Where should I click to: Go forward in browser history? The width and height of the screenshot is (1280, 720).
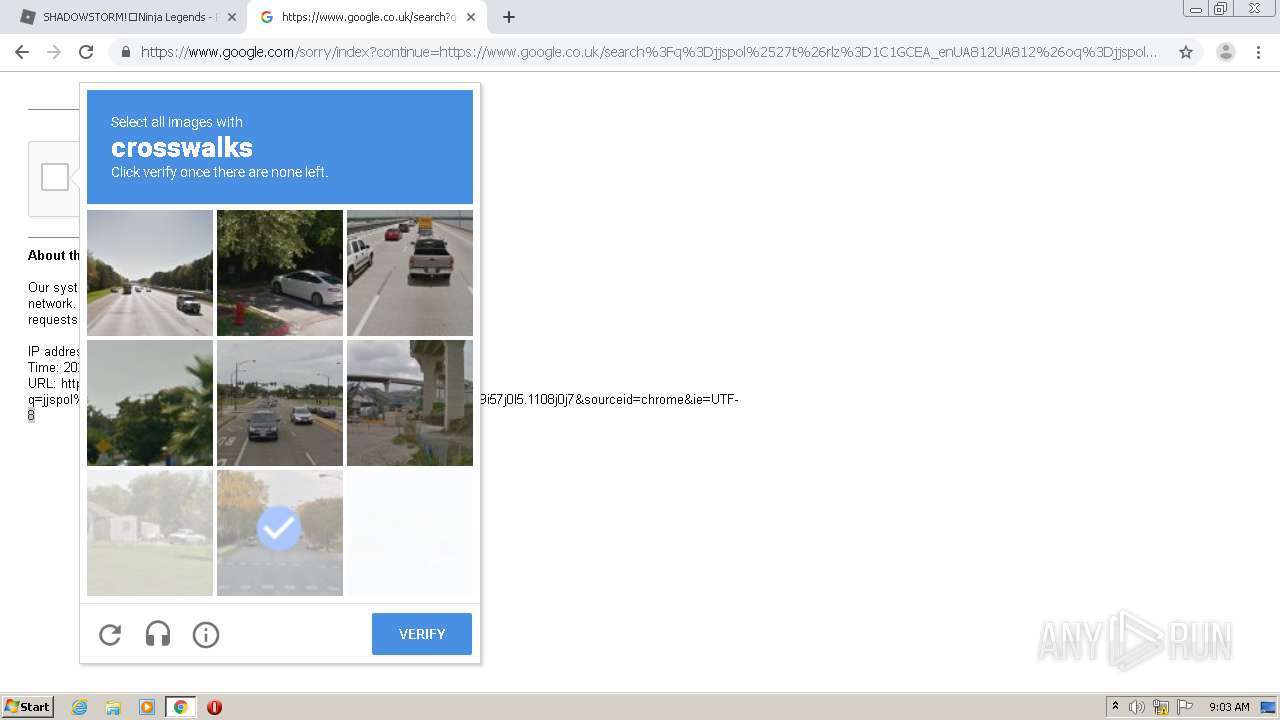(x=54, y=52)
